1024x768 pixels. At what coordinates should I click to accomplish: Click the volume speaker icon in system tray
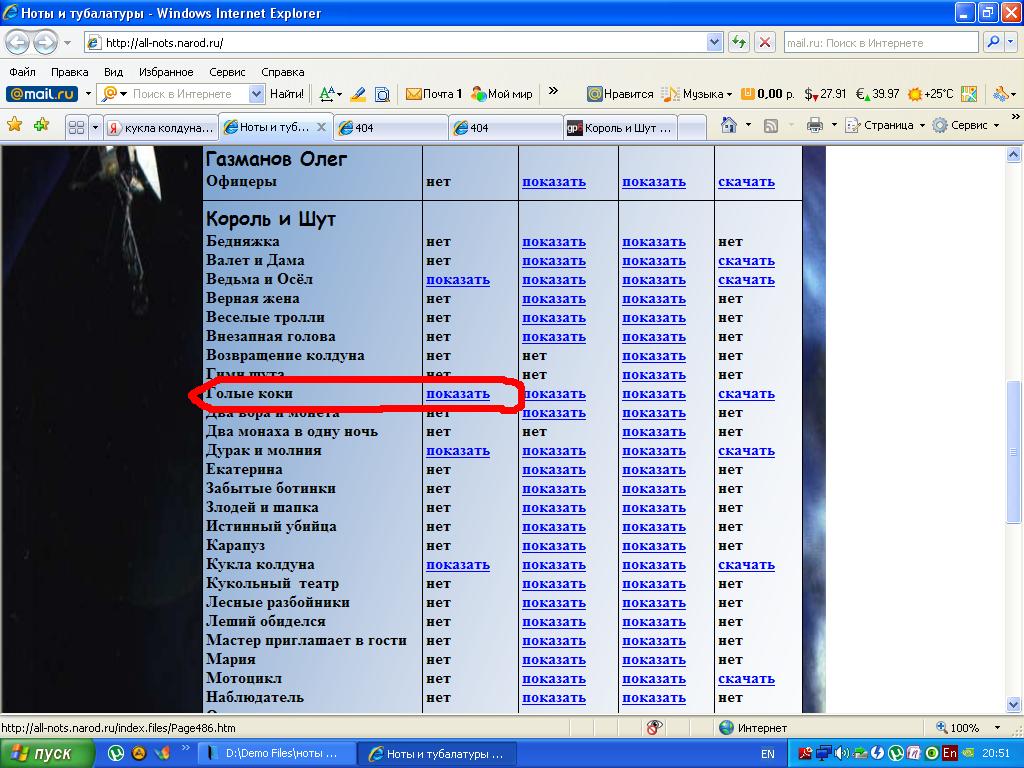[x=842, y=754]
